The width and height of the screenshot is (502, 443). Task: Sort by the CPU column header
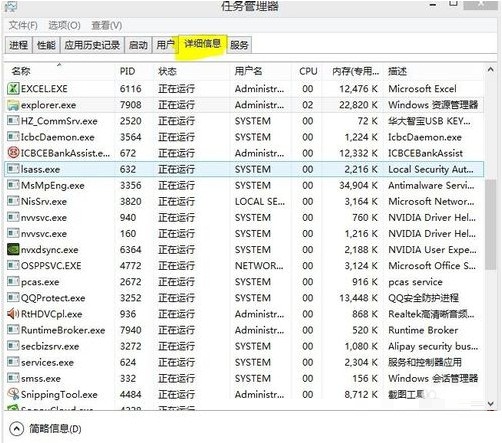point(308,71)
